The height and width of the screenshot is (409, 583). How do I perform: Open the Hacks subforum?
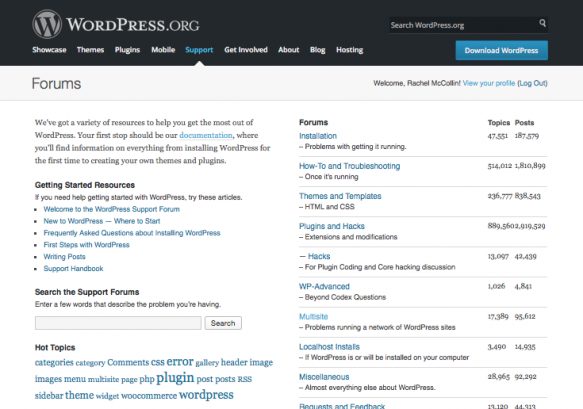(x=319, y=257)
